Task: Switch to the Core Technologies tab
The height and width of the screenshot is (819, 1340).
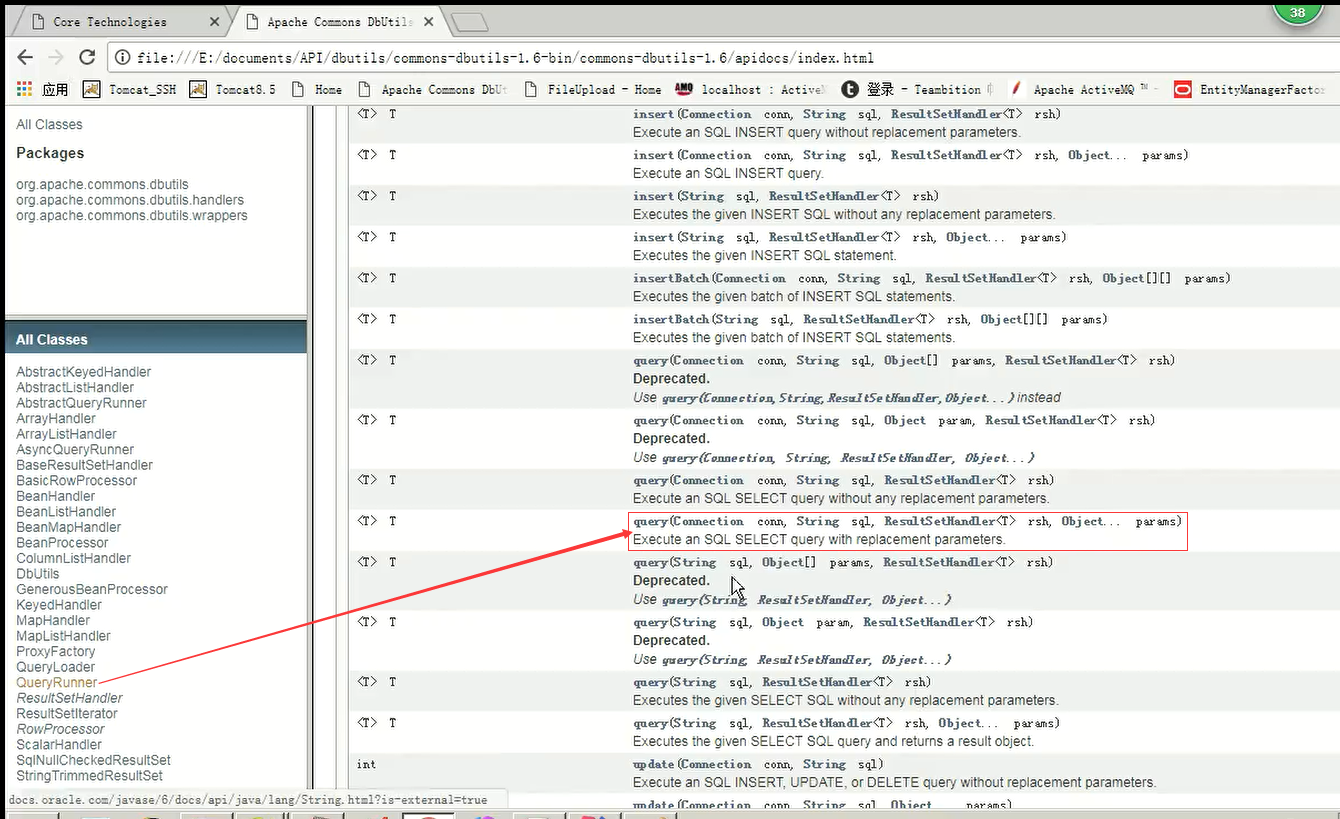Action: pos(110,20)
